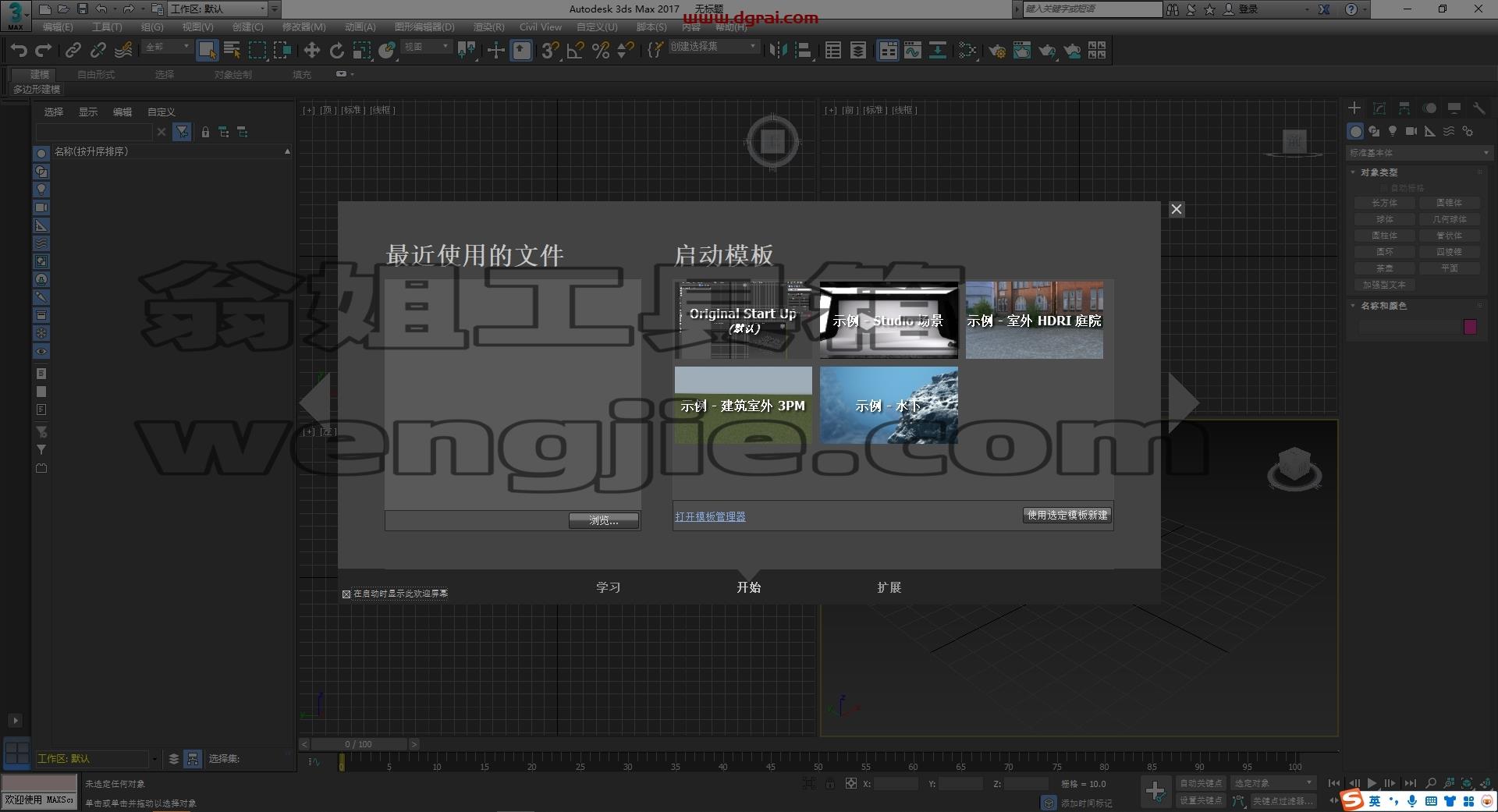The image size is (1498, 812).
Task: Click the Align tool icon
Action: (803, 51)
